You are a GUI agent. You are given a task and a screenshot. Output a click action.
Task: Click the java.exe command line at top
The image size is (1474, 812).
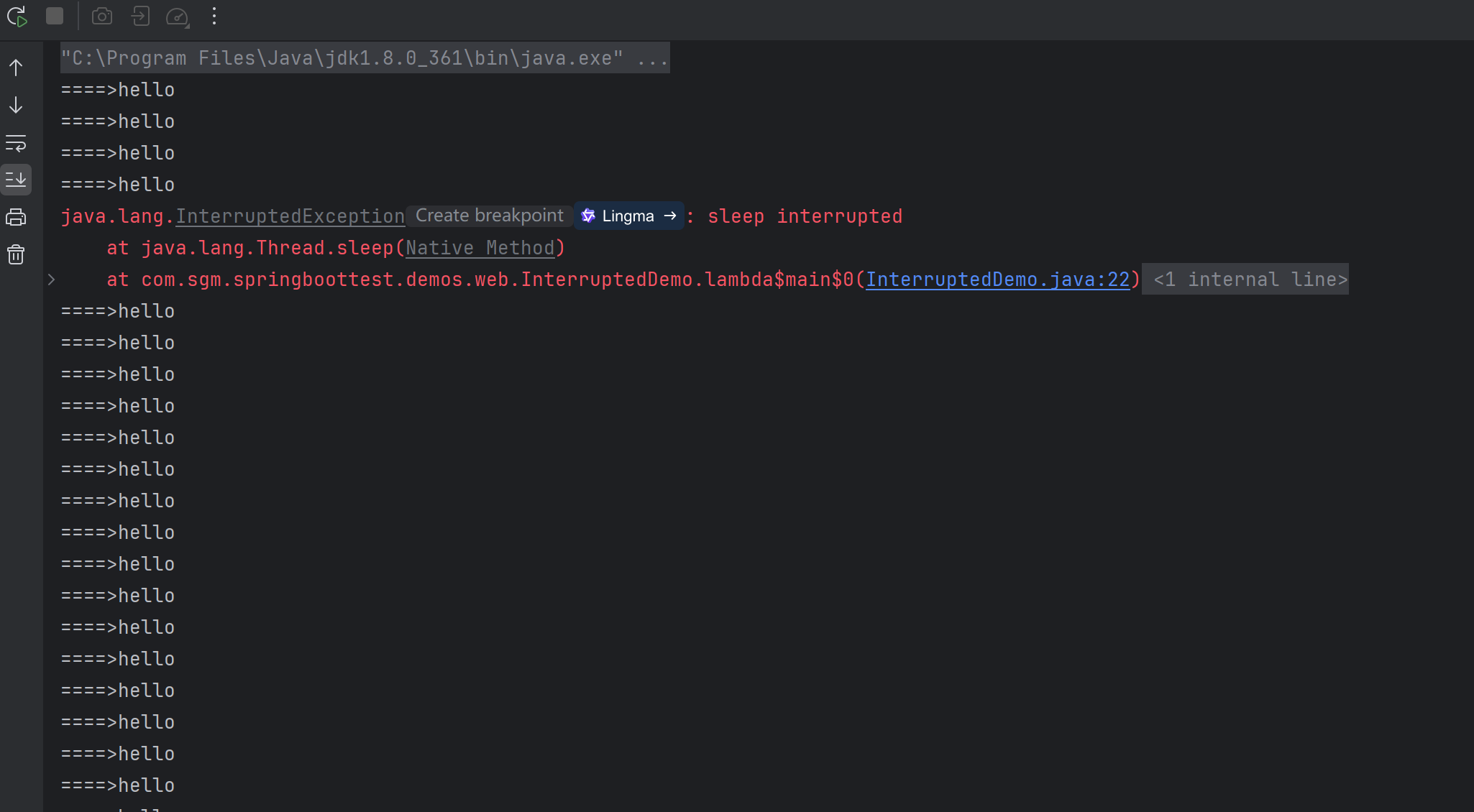365,58
